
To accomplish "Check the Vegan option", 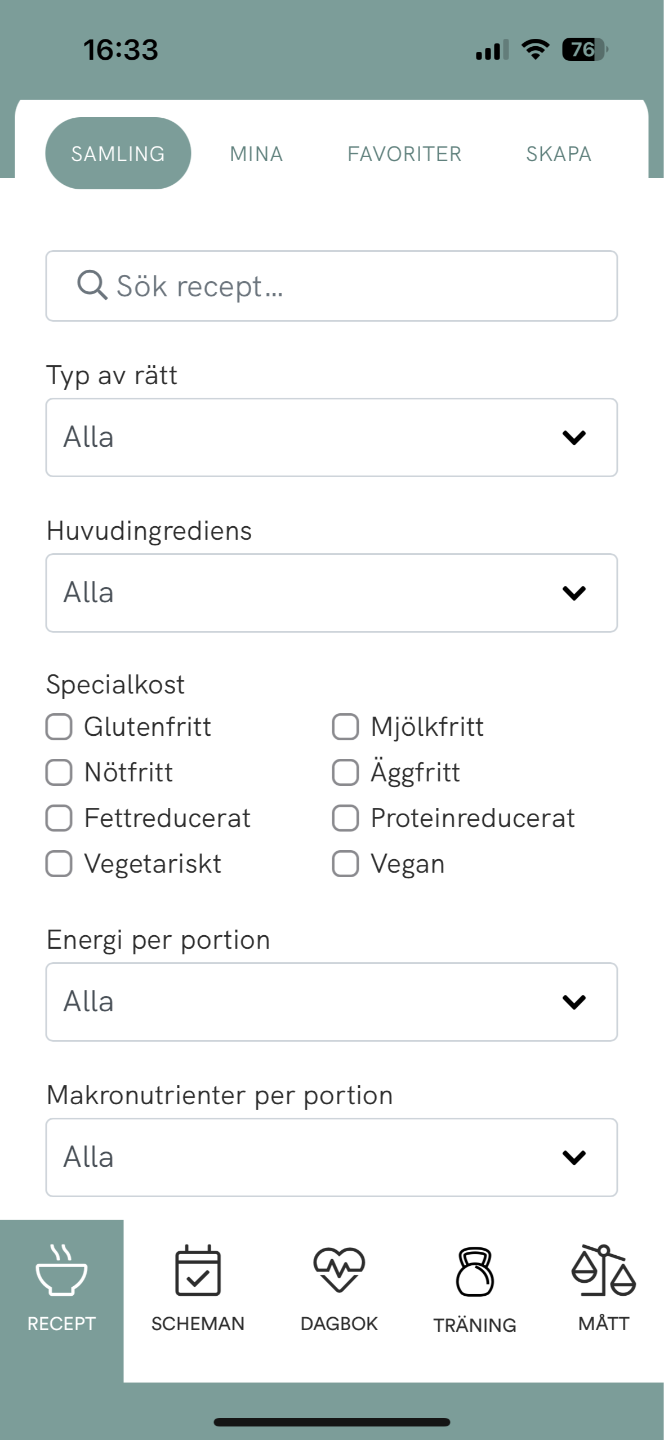I will [345, 864].
